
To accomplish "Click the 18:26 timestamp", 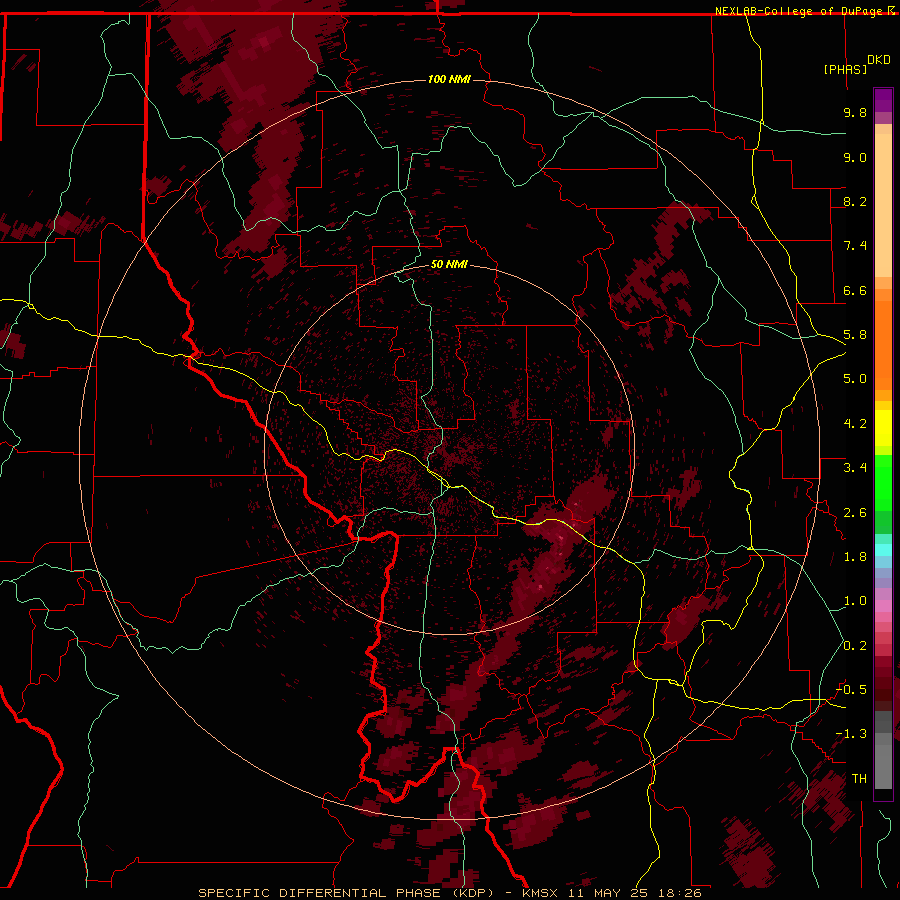I will [x=680, y=893].
